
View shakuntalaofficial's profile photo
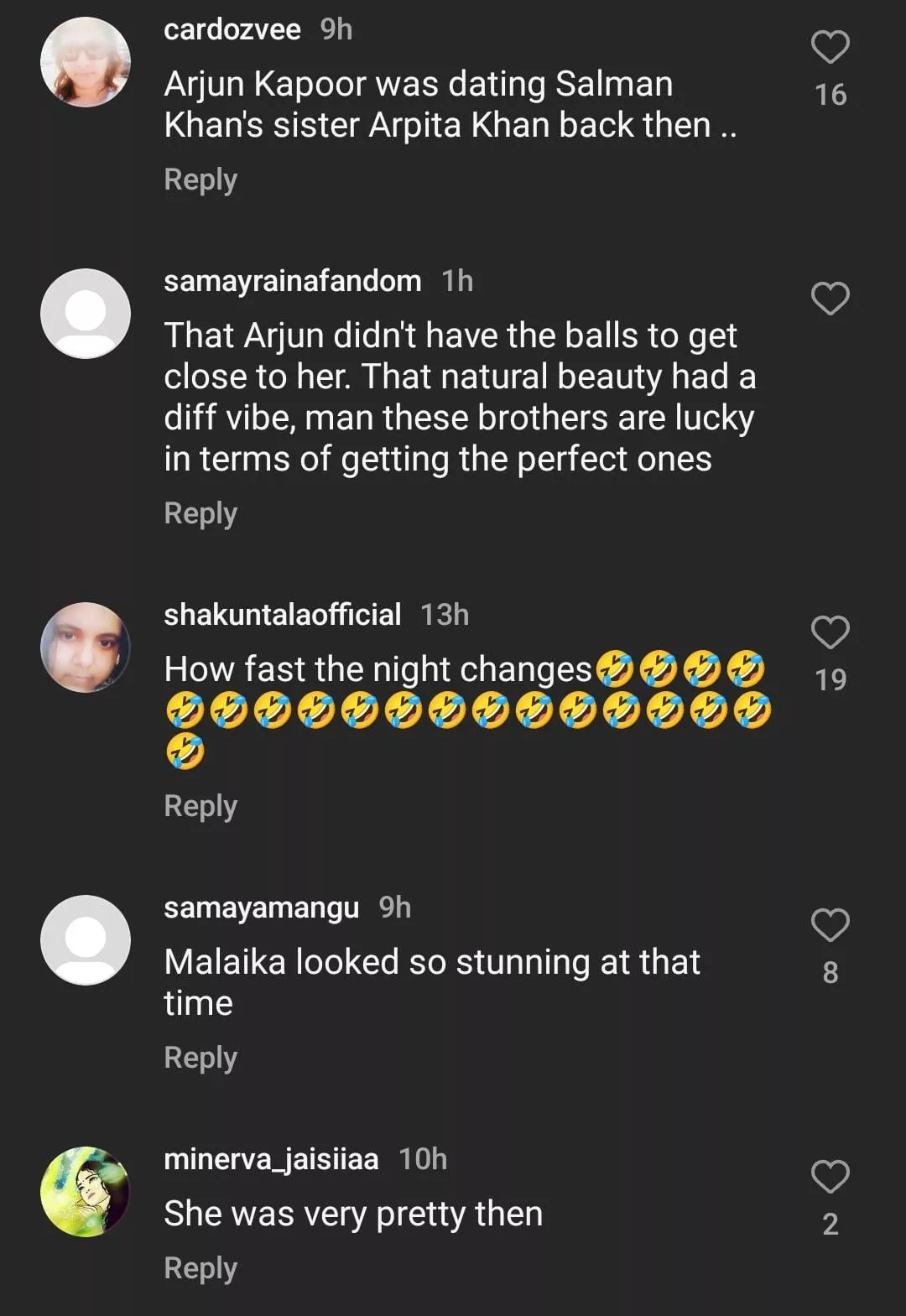[x=86, y=648]
